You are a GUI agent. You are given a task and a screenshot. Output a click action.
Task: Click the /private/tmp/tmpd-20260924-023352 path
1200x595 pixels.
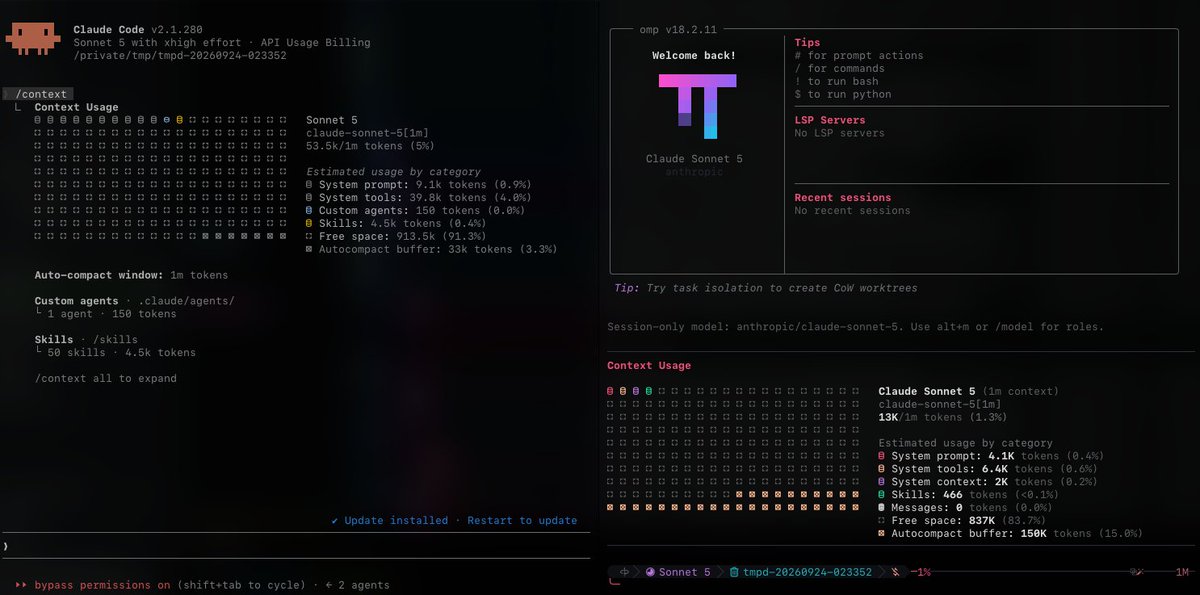pos(180,56)
